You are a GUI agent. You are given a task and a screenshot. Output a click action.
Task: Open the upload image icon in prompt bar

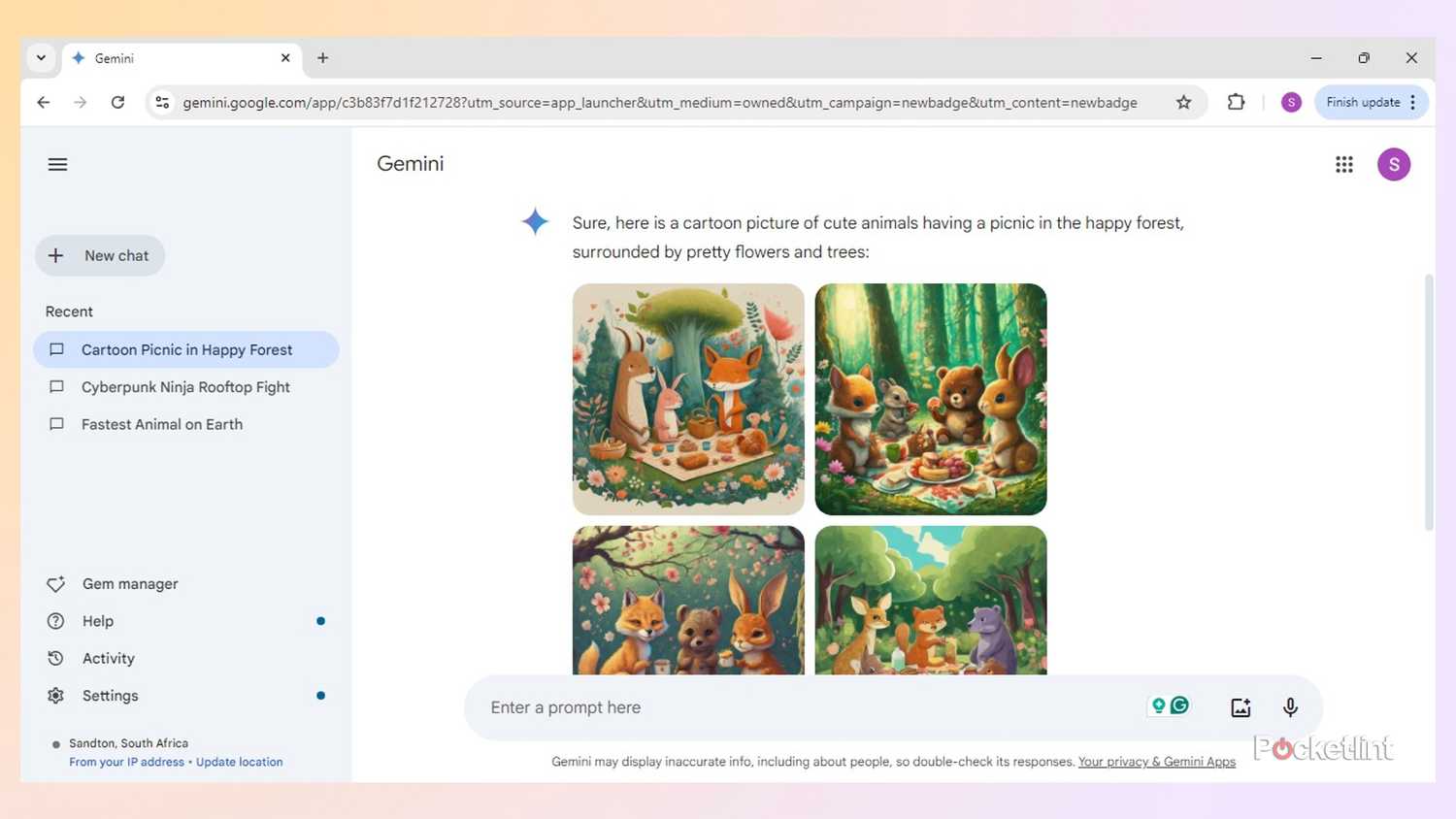(1240, 706)
